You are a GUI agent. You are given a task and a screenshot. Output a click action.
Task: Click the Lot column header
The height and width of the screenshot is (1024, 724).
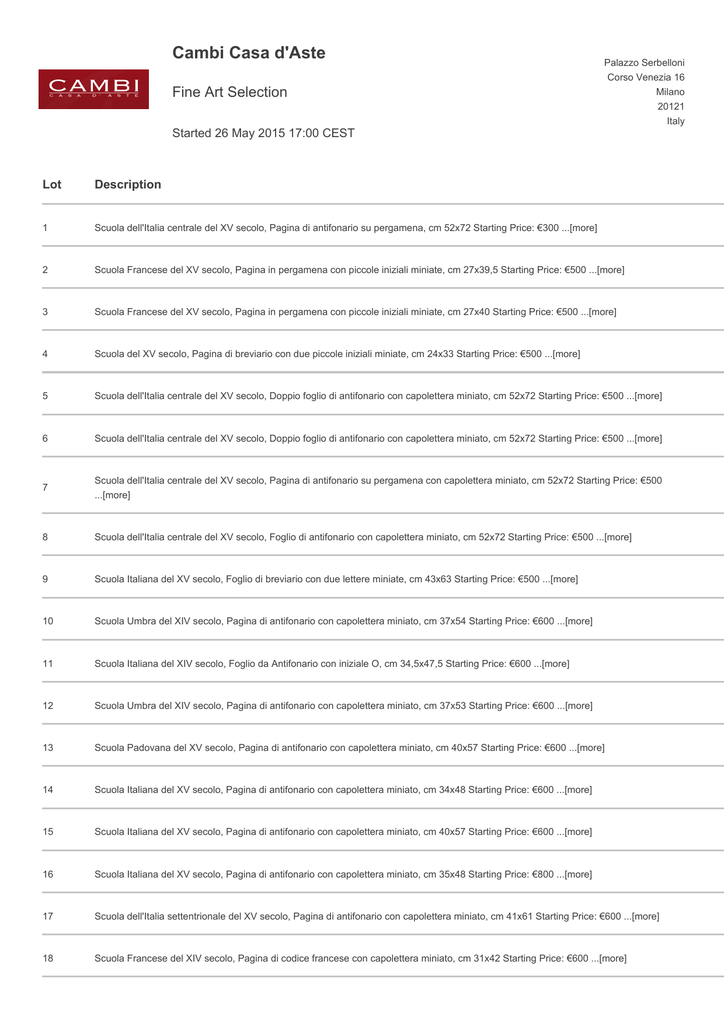52,185
